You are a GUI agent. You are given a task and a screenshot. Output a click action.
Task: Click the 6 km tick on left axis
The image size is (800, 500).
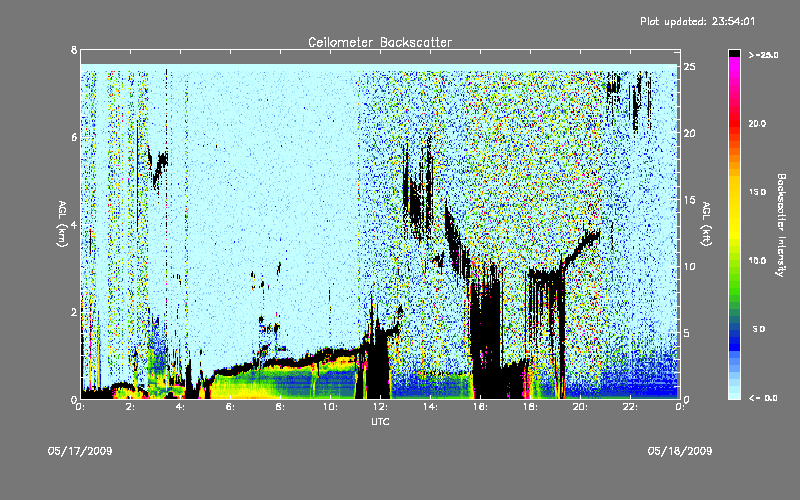[74, 137]
